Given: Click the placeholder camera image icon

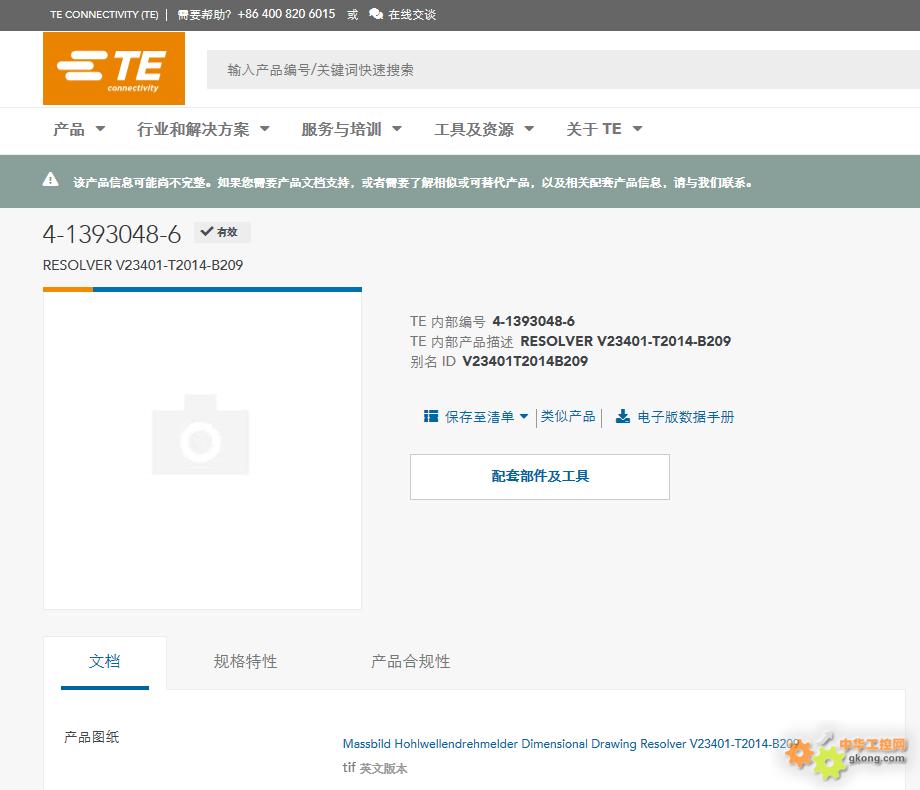Looking at the screenshot, I should coord(201,434).
